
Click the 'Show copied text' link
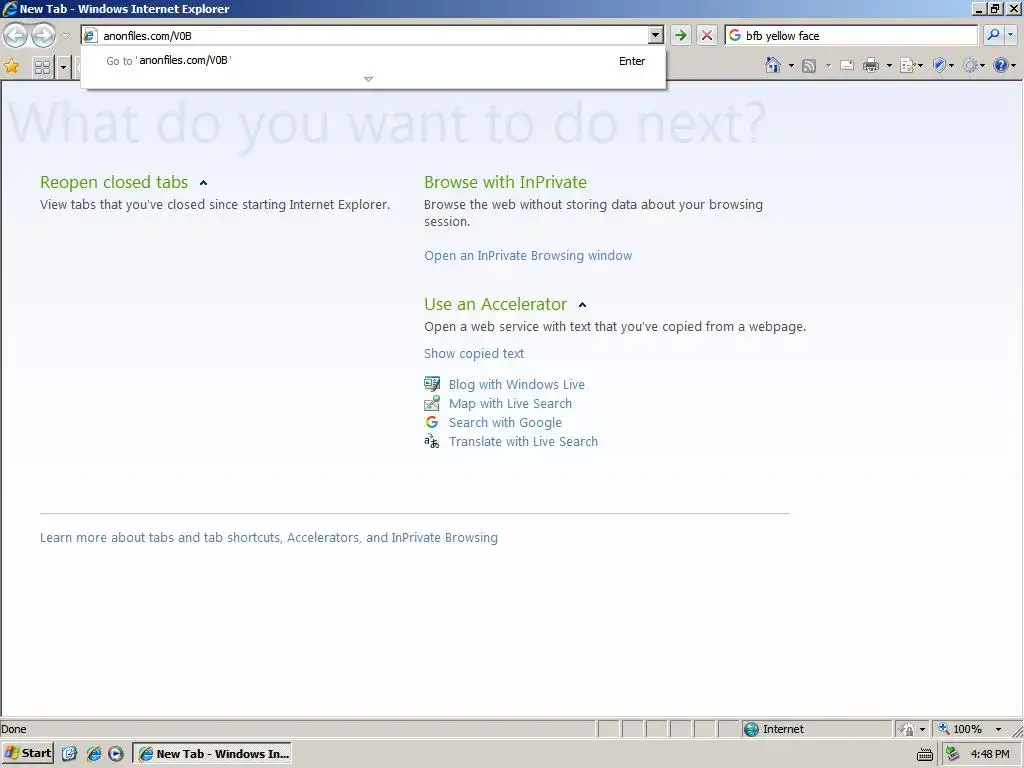[x=473, y=353]
